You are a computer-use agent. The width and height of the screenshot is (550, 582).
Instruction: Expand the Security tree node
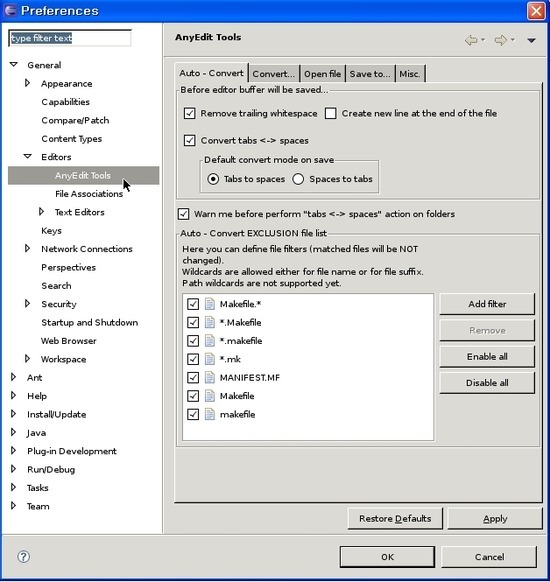27,304
